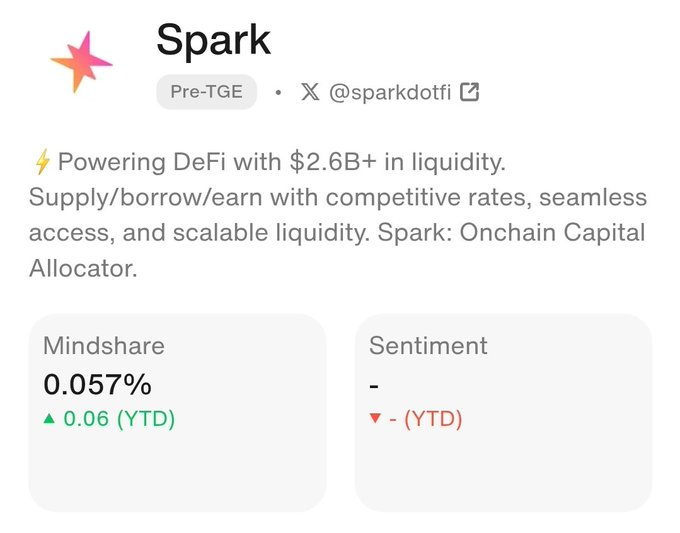Click the dot separator after Pre-TGE

(278, 92)
